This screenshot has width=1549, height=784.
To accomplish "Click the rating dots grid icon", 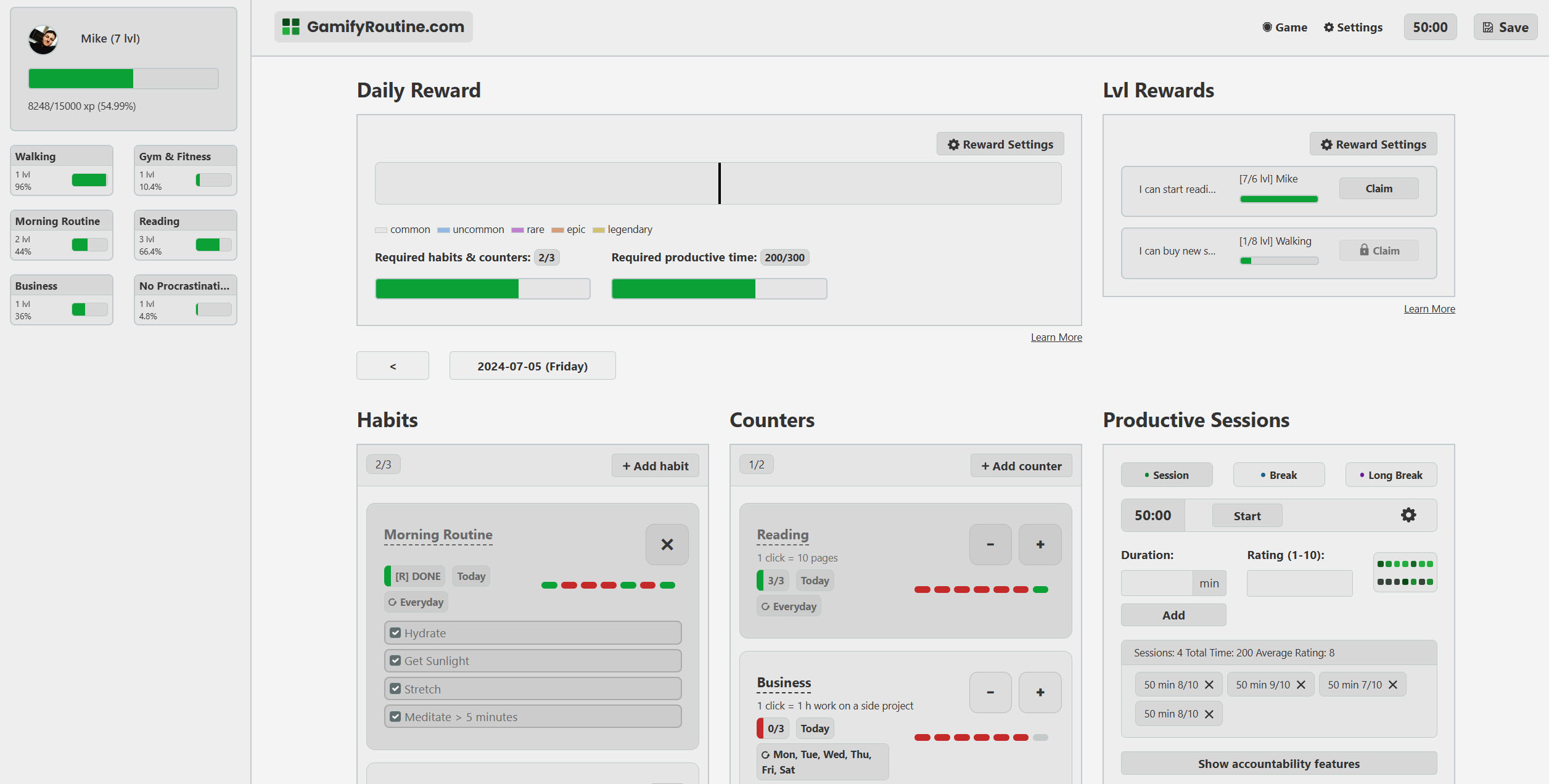I will point(1405,573).
